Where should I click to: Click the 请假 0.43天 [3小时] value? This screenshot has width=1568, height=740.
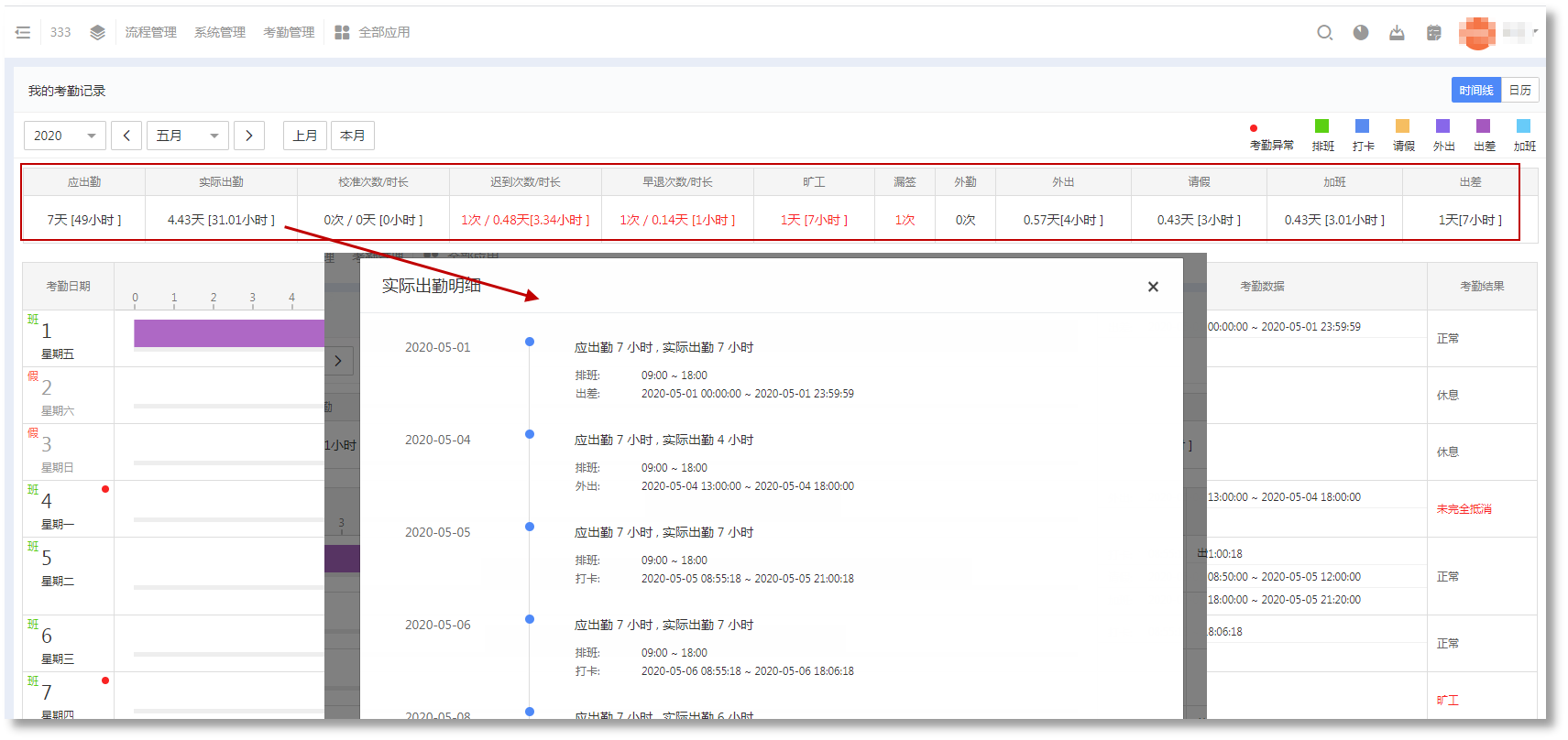pyautogui.click(x=1199, y=220)
